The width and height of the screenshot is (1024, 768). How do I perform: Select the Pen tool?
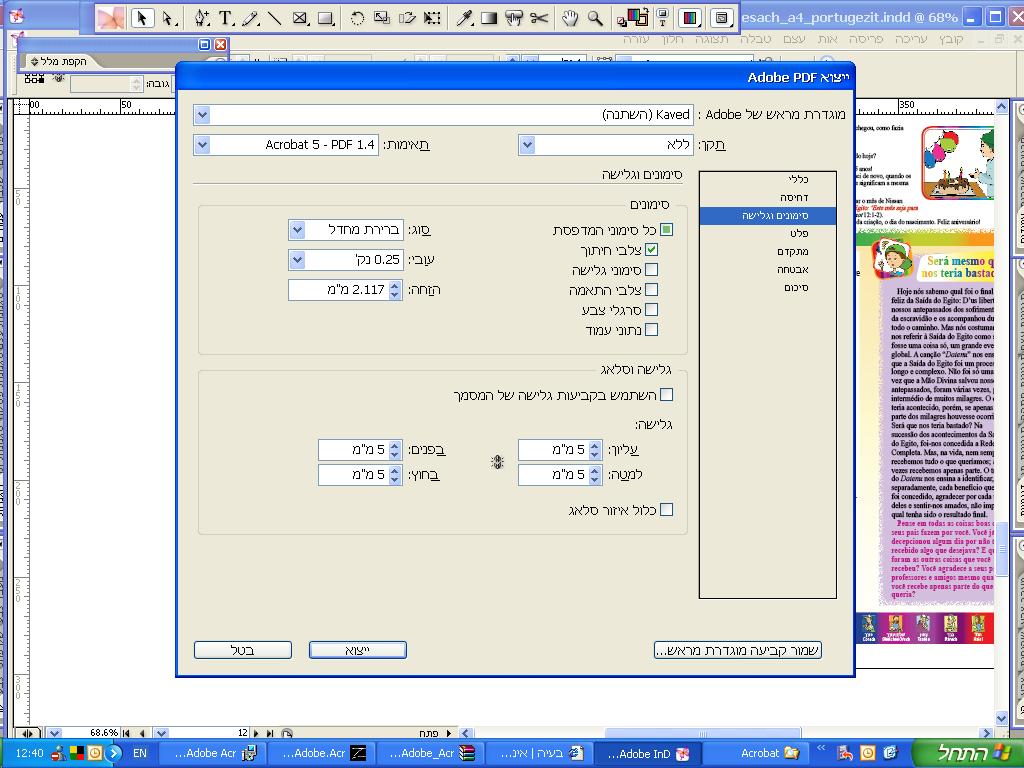202,18
